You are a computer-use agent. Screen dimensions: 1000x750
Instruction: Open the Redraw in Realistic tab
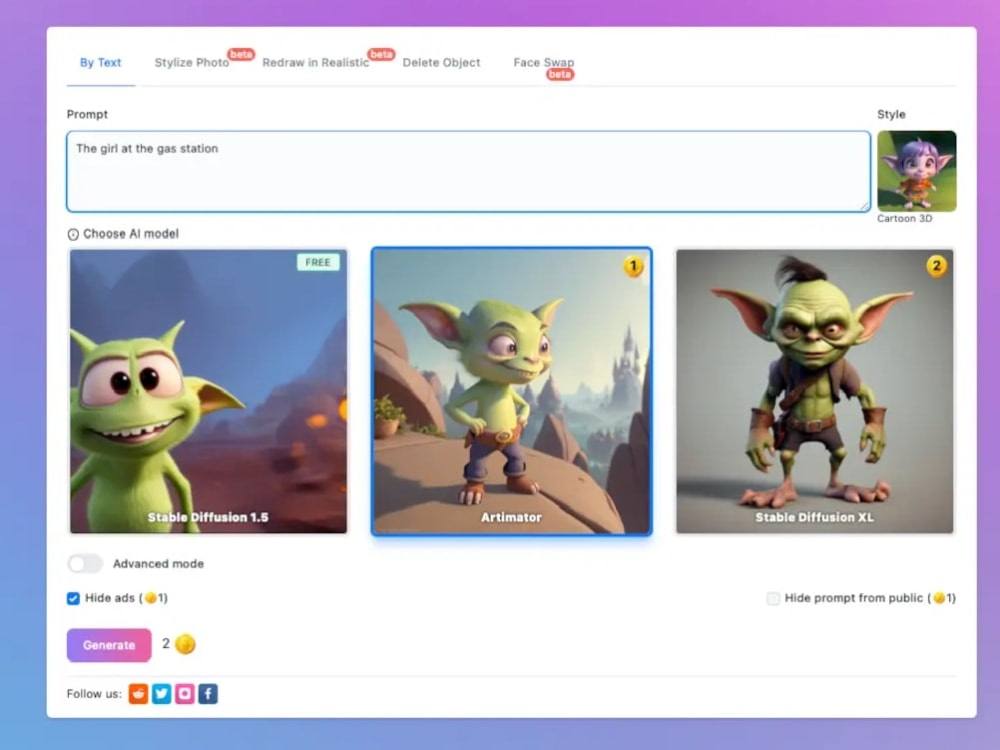(316, 62)
